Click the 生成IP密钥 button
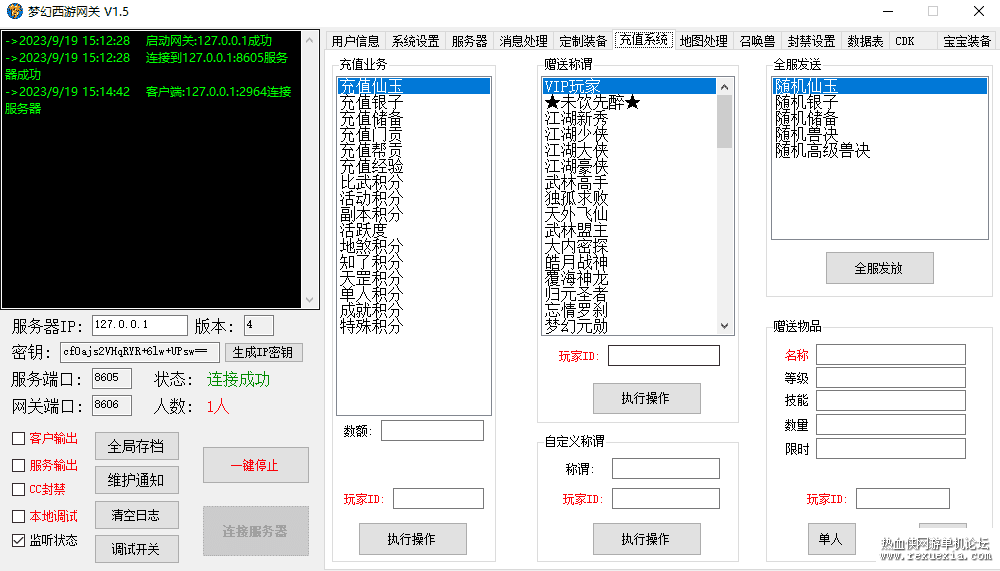 click(x=263, y=352)
